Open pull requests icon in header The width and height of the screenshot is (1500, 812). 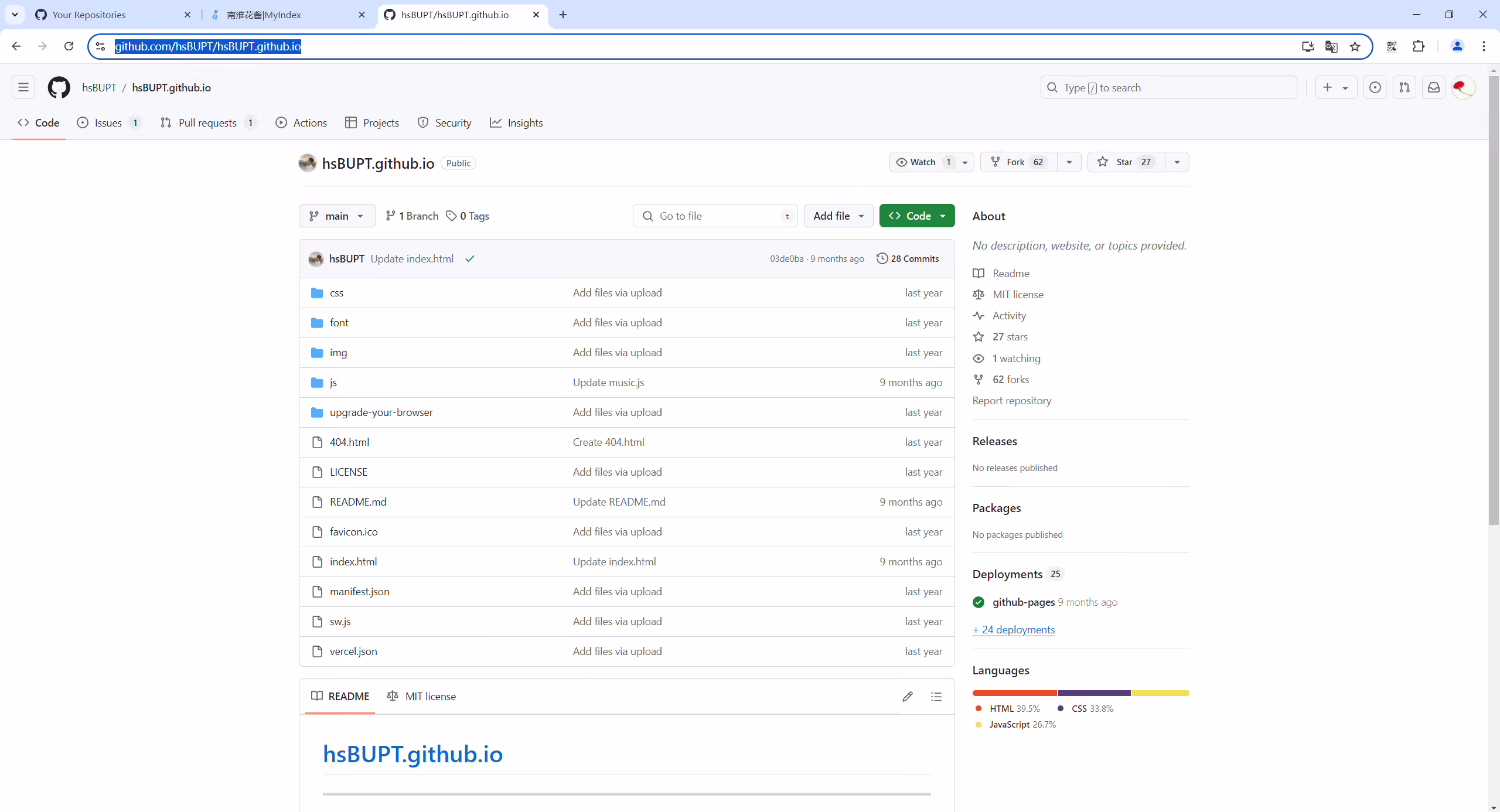pos(1404,87)
